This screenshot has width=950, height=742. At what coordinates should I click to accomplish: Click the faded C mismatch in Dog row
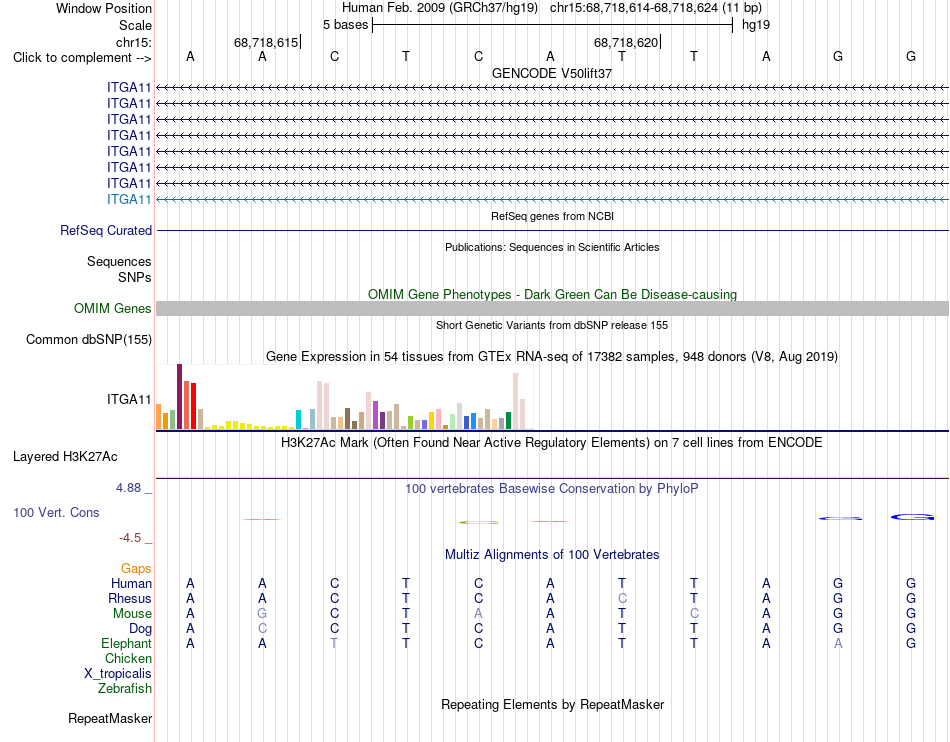[x=262, y=629]
